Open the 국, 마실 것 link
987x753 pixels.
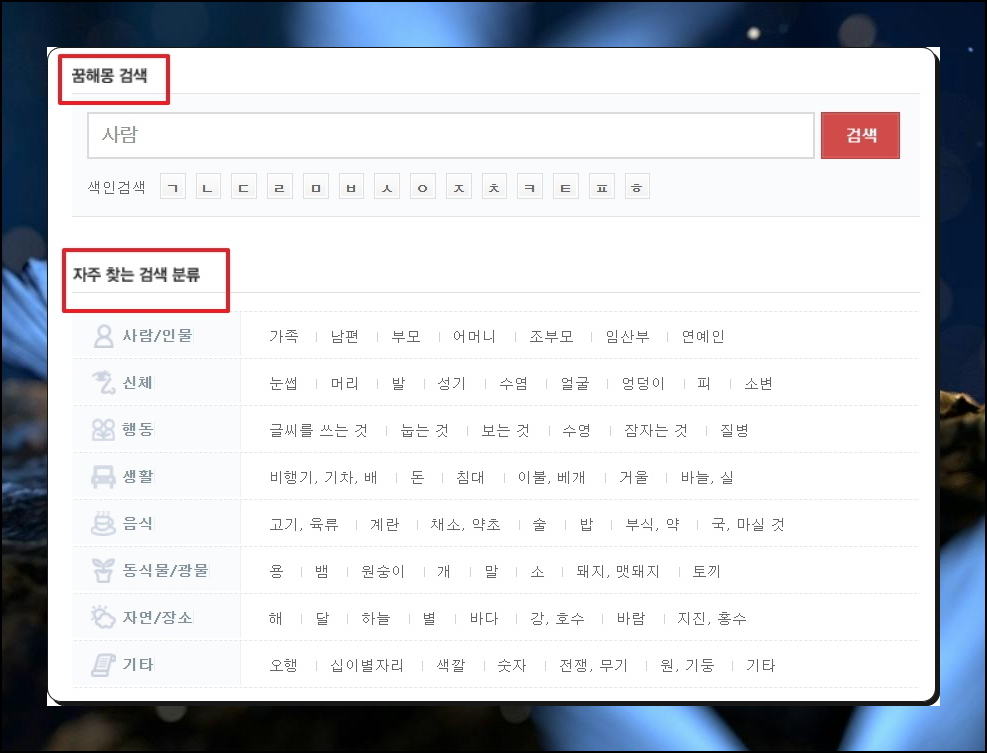coord(748,524)
